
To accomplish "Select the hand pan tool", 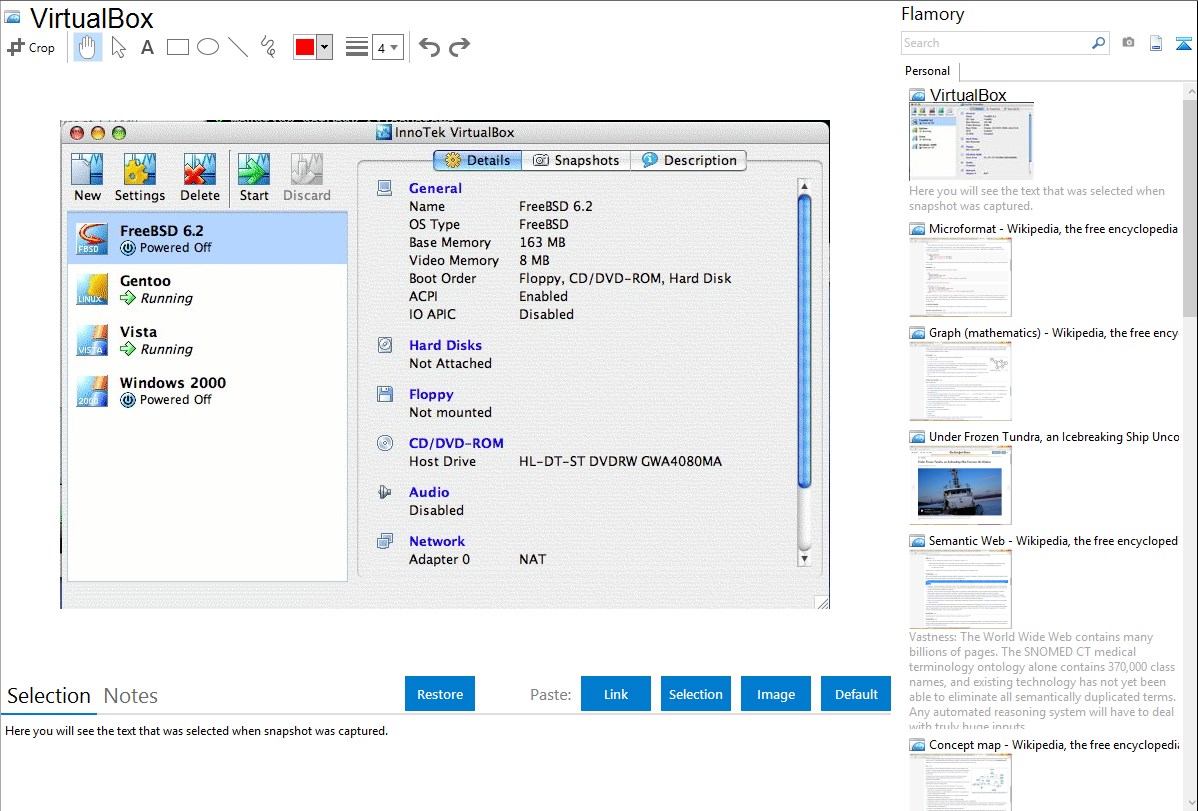I will point(87,47).
